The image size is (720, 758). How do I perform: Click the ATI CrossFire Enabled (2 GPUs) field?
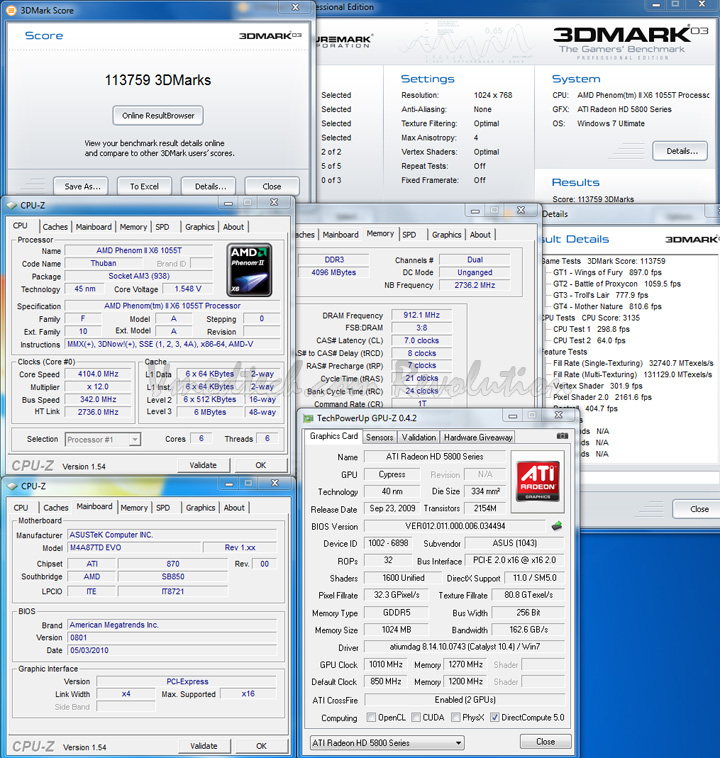pos(465,700)
